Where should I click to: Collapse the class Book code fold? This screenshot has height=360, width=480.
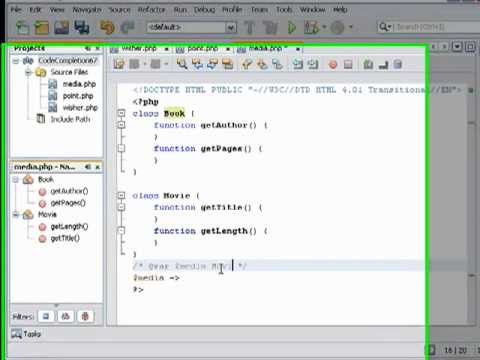[121, 113]
